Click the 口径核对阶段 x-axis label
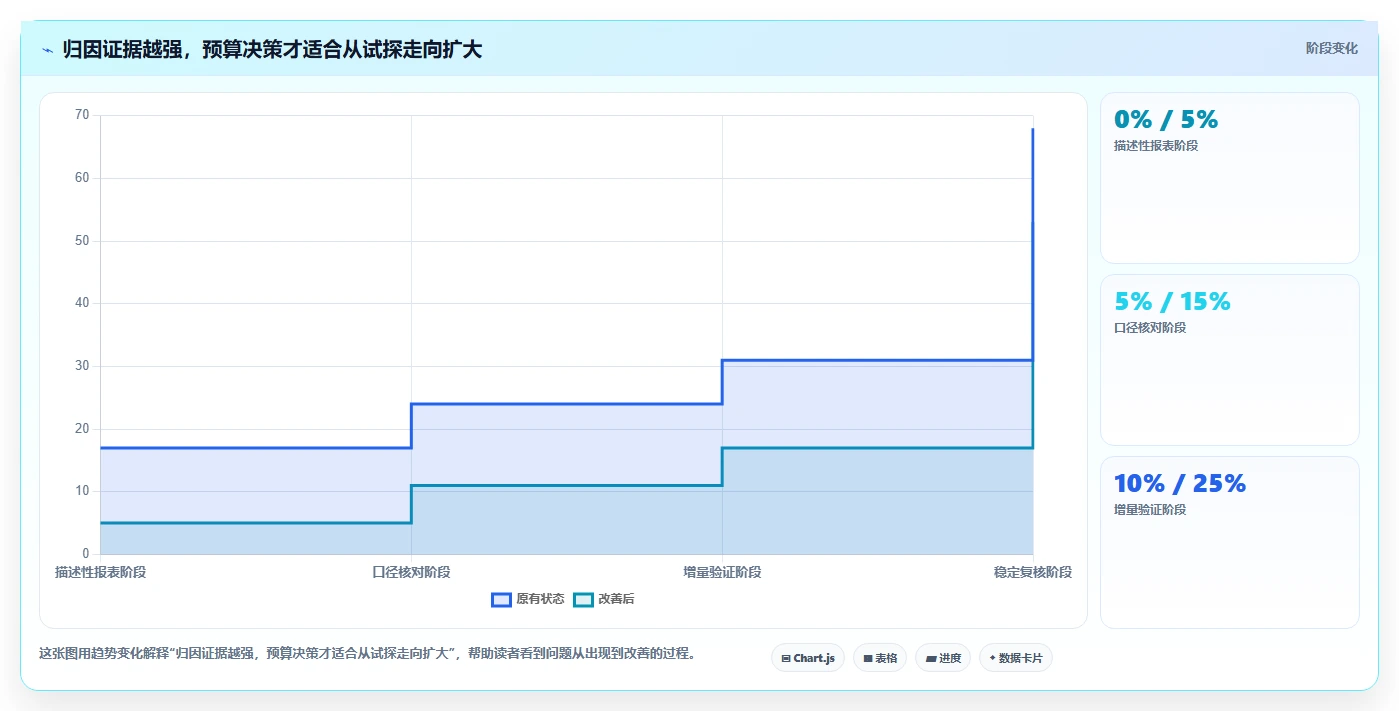Screen dimensions: 1399x711 pos(411,572)
